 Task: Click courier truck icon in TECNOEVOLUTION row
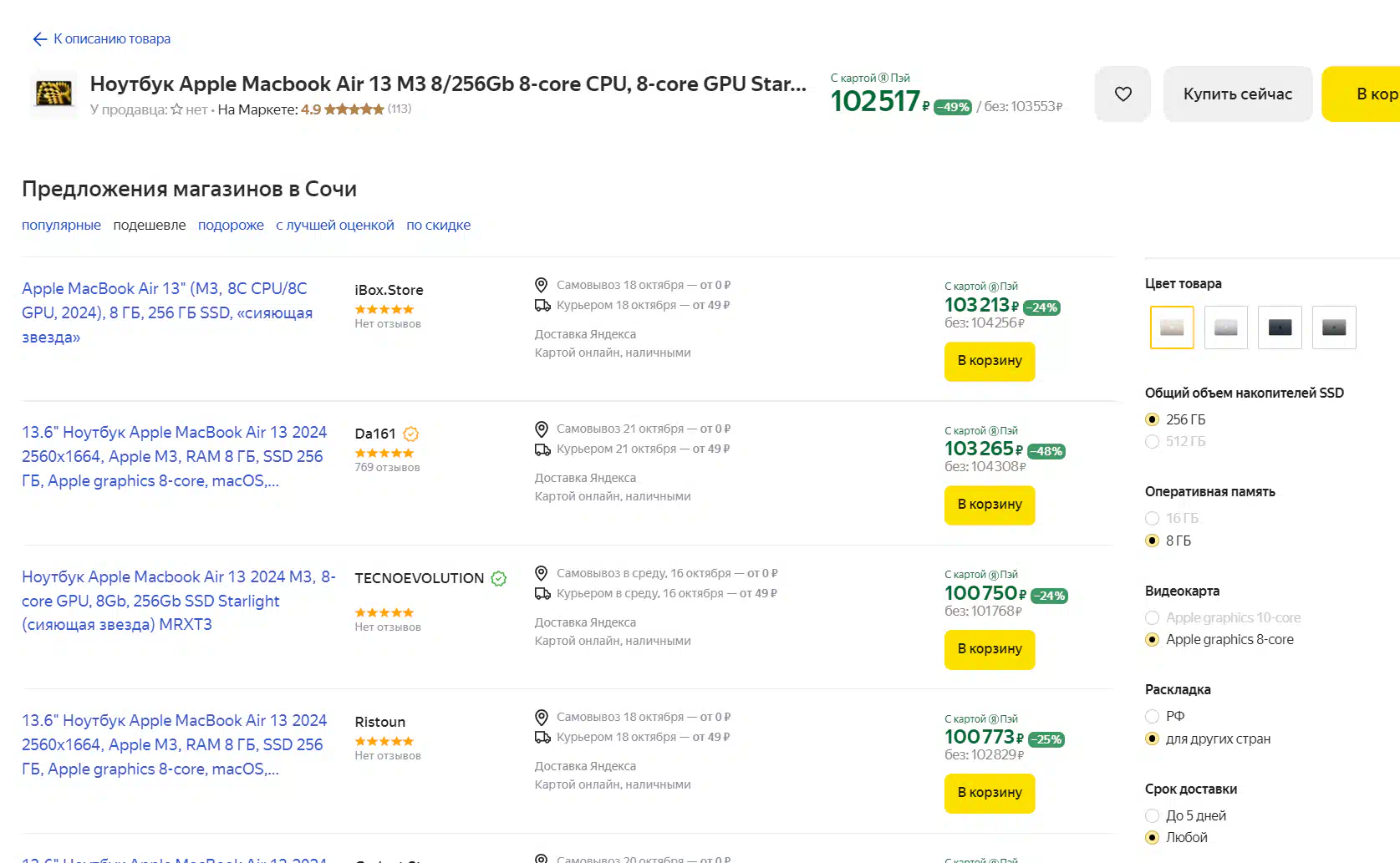click(542, 594)
